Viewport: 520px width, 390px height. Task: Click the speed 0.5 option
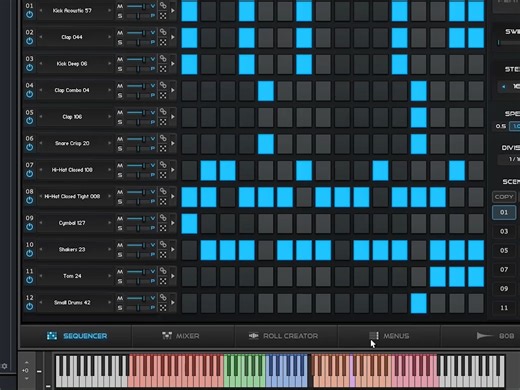click(500, 126)
